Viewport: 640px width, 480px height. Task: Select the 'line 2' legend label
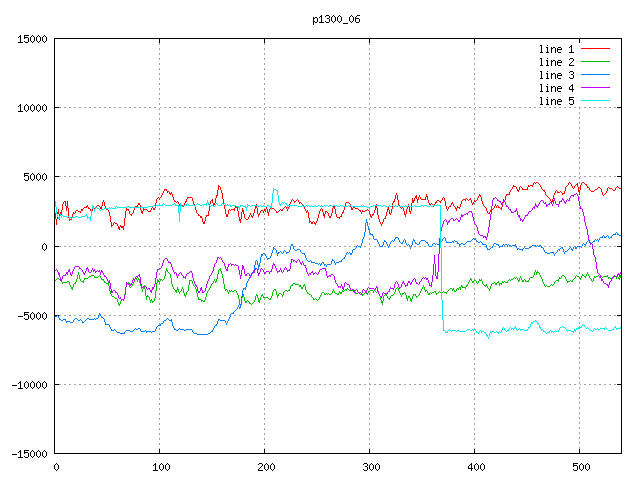click(557, 62)
